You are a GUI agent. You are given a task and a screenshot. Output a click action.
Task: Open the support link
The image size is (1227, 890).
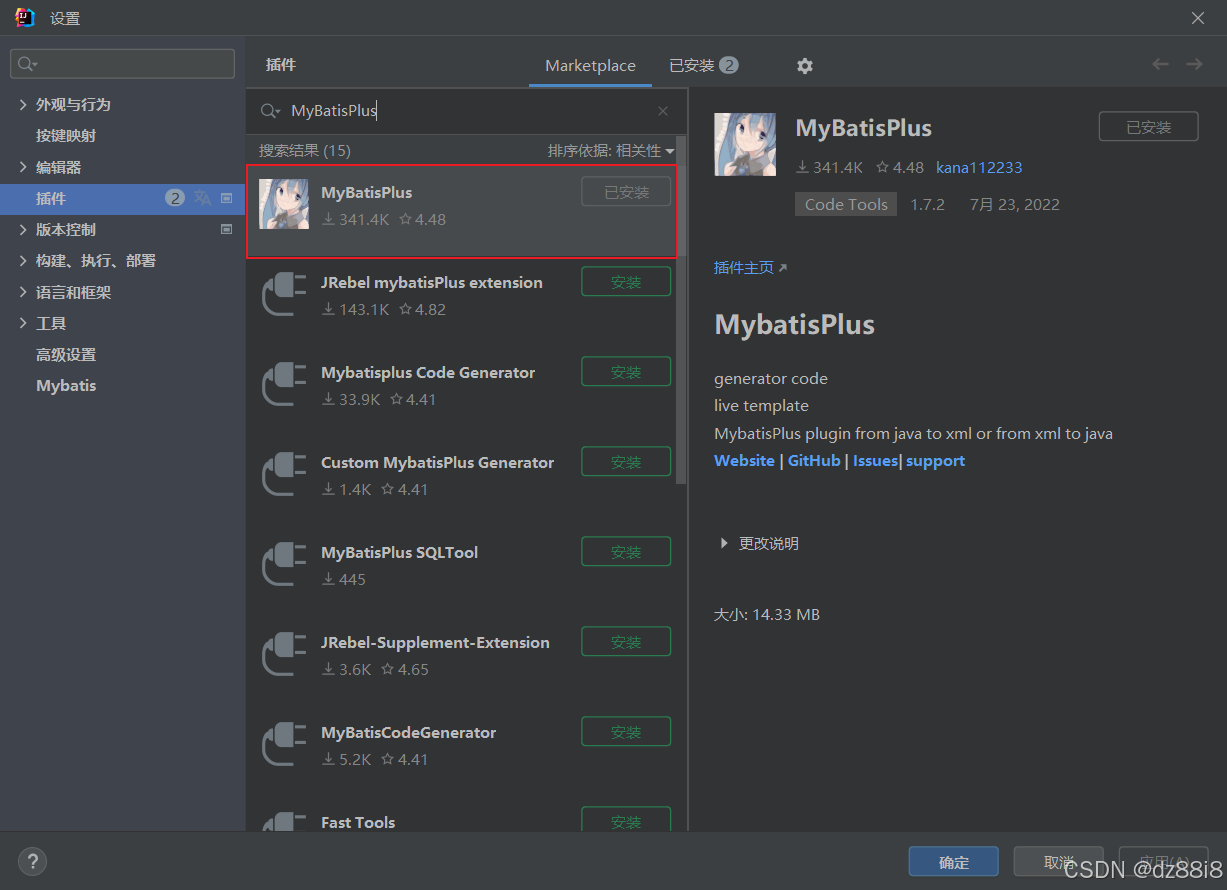point(935,460)
